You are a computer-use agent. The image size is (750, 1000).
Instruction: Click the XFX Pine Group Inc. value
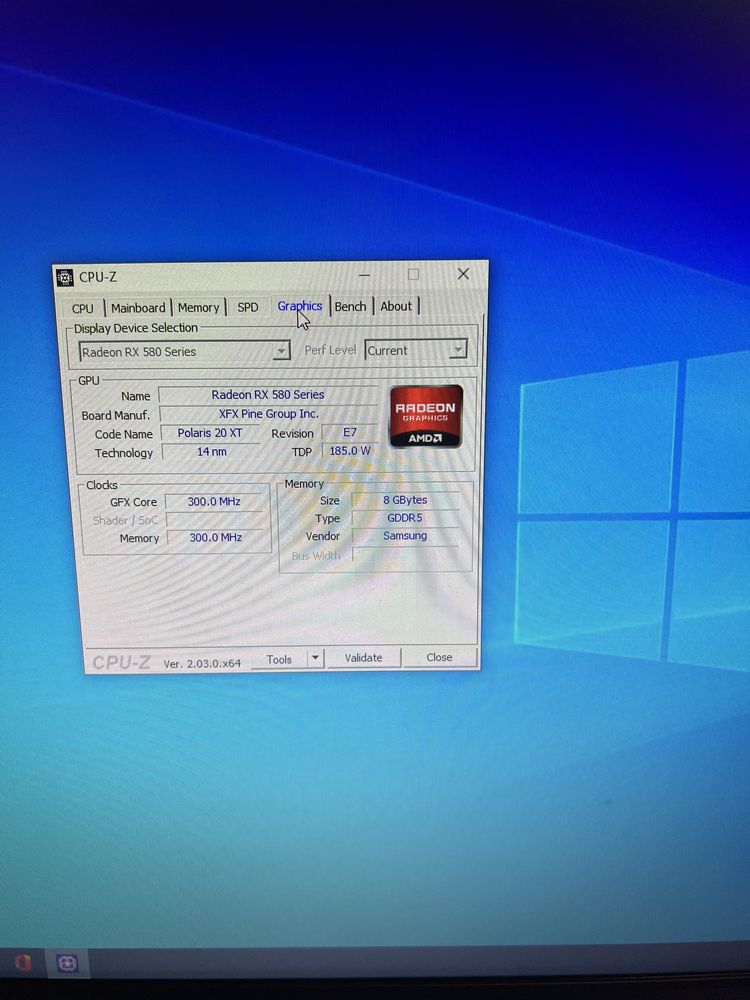268,413
